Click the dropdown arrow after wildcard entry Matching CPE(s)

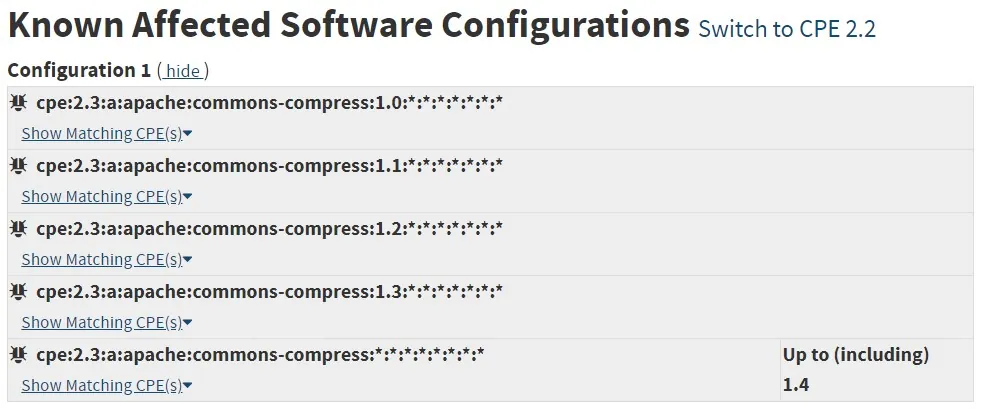point(188,386)
